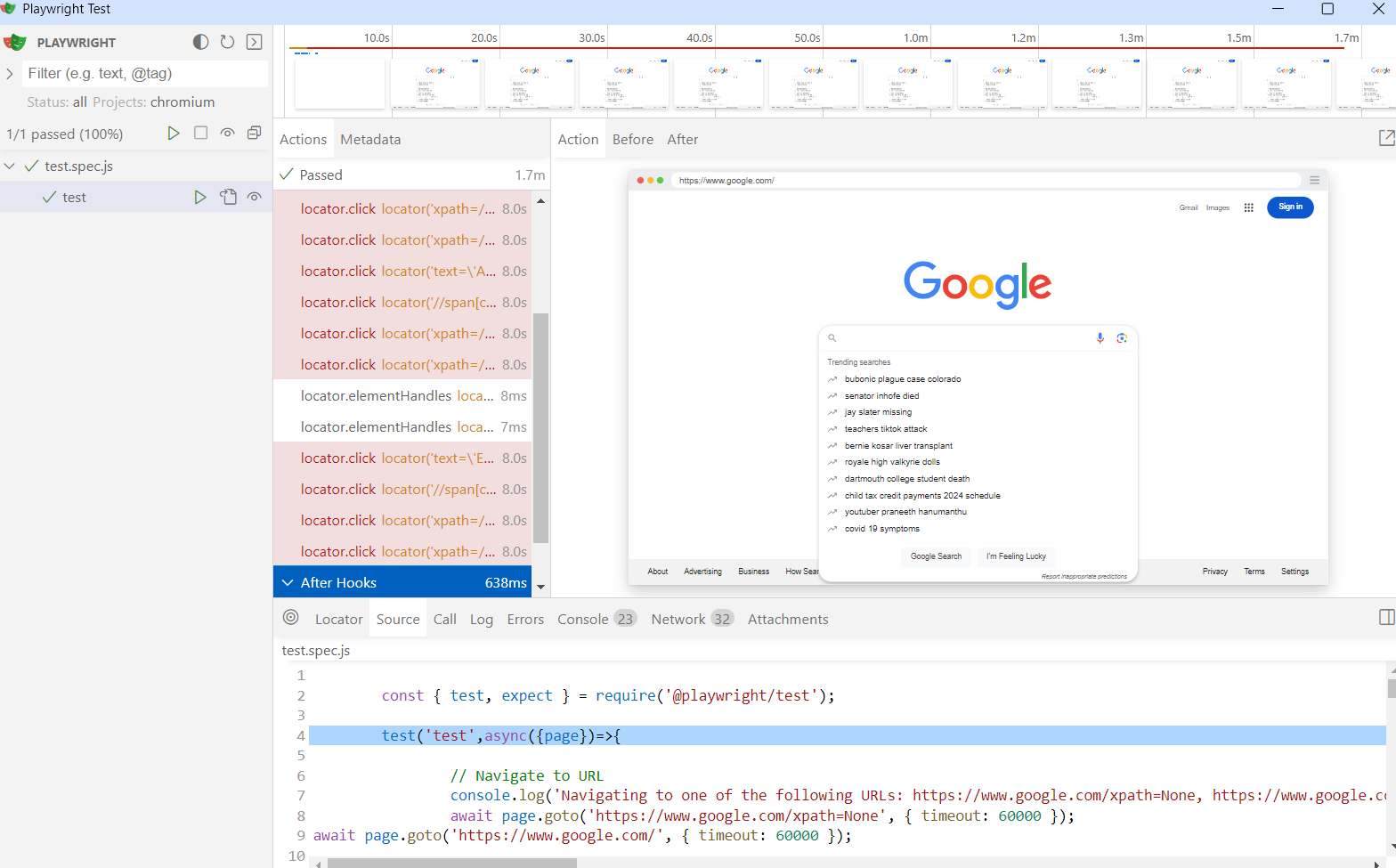
Task: Open the Console tab with 23 badge
Action: coord(597,619)
